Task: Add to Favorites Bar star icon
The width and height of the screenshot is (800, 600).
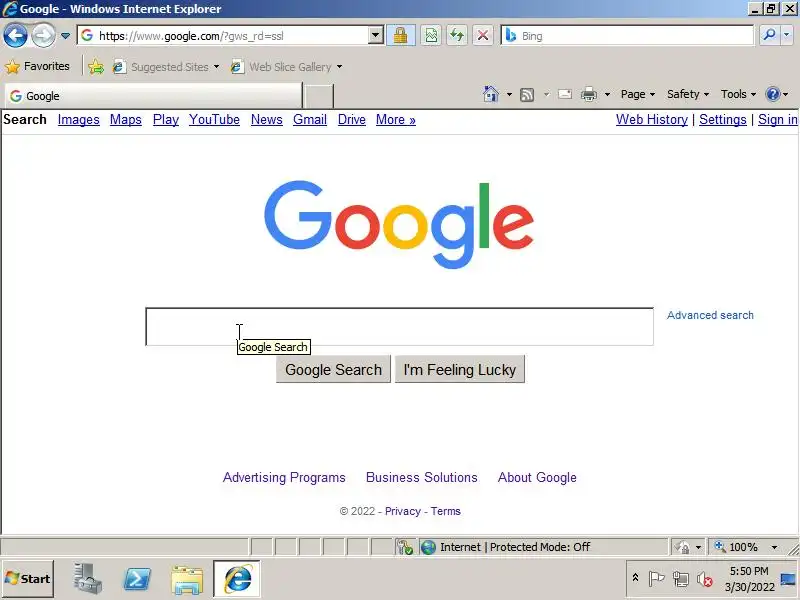Action: point(95,67)
